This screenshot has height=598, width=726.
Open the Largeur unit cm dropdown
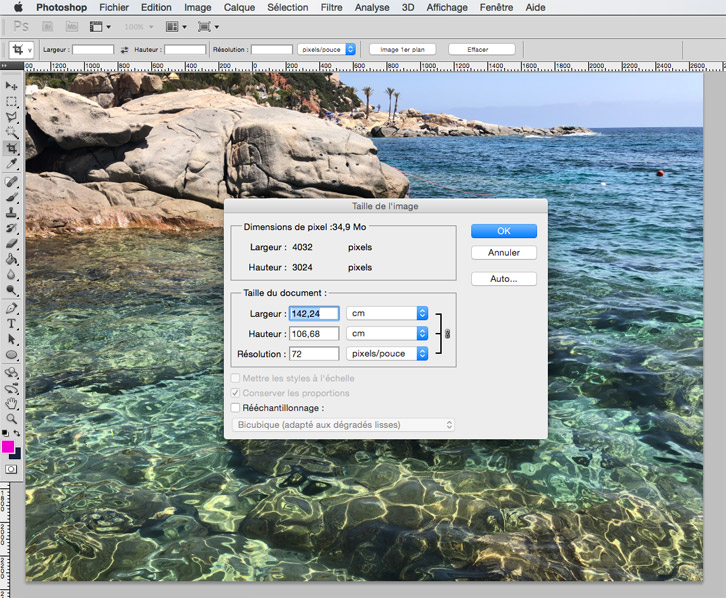point(387,314)
